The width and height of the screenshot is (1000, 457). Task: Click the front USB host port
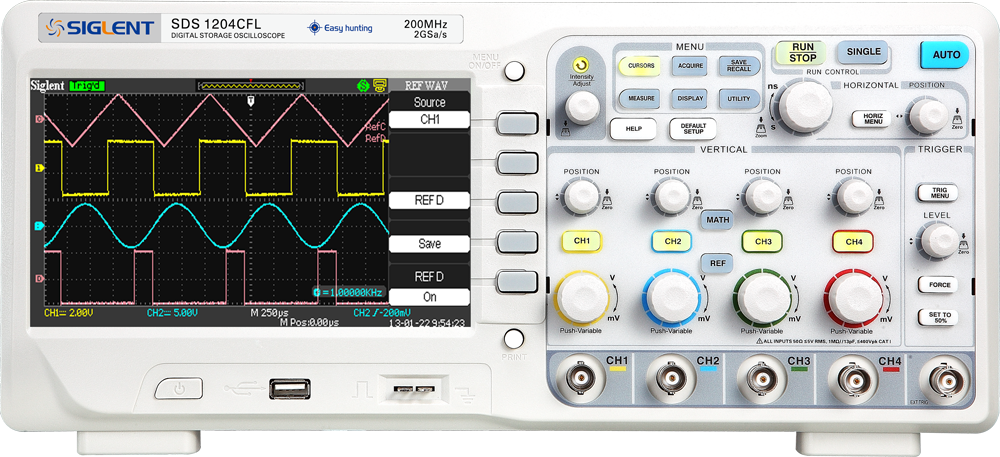290,389
